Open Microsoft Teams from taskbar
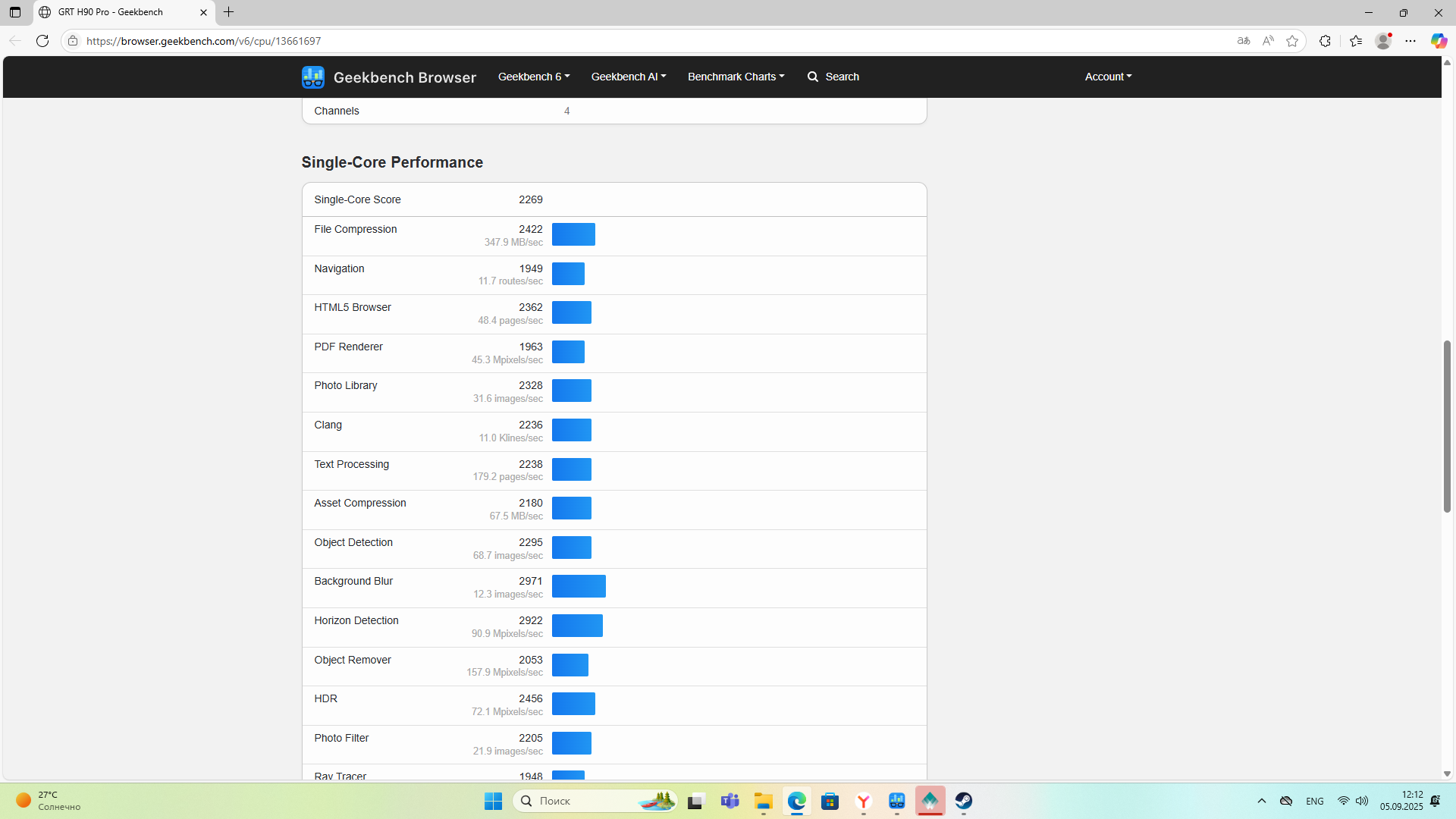The height and width of the screenshot is (819, 1456). (730, 801)
